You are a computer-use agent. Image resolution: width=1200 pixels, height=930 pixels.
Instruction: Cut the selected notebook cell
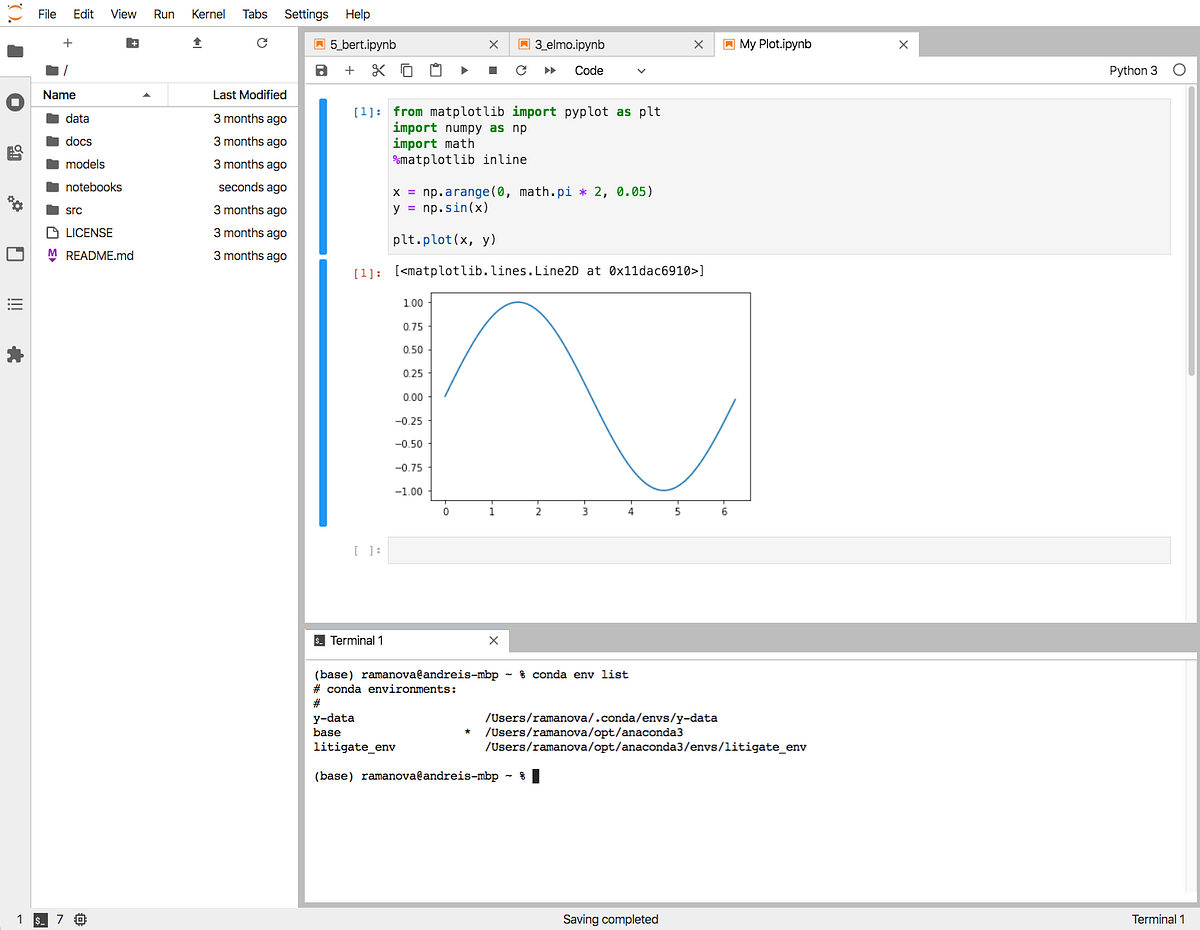377,70
